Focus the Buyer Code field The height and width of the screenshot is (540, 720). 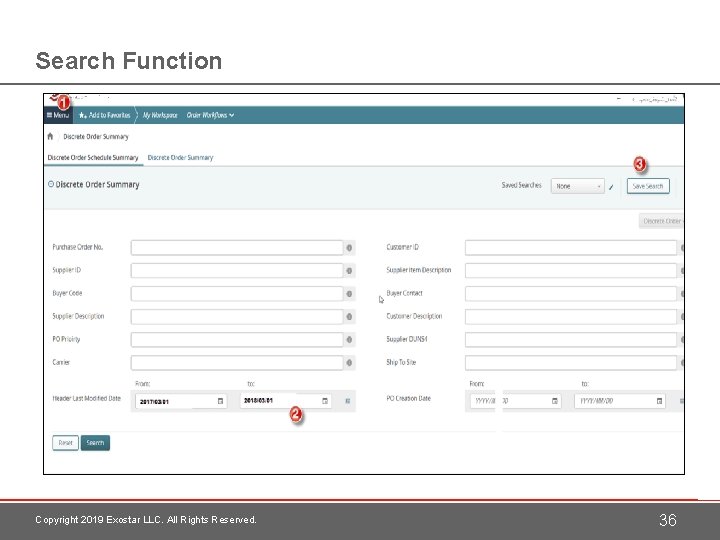point(237,293)
